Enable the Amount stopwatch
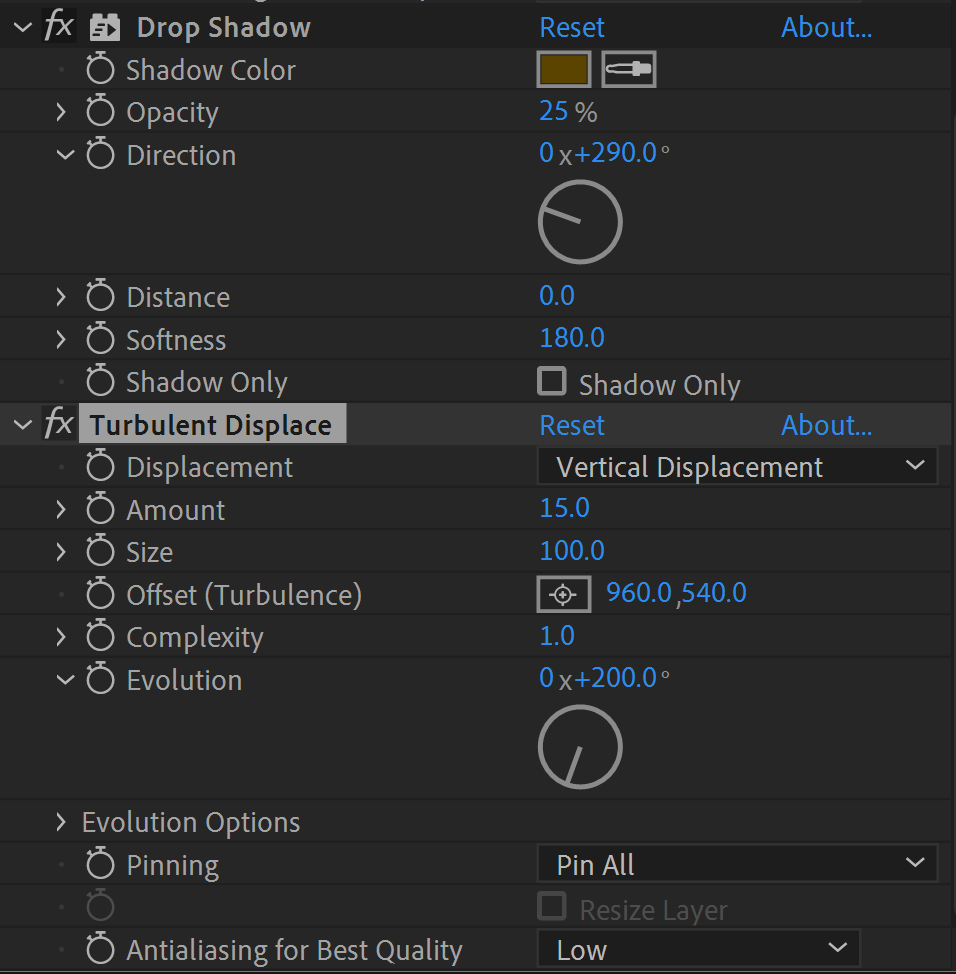Screen dimensions: 956x974 coord(100,509)
